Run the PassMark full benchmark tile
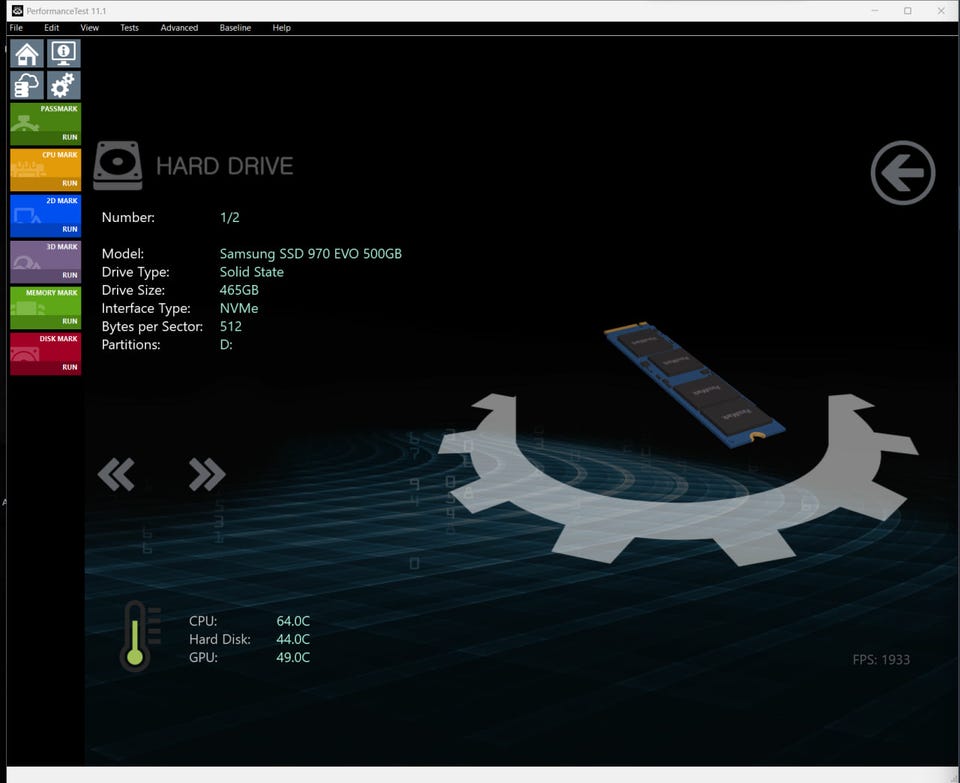This screenshot has height=783, width=960. click(x=45, y=124)
